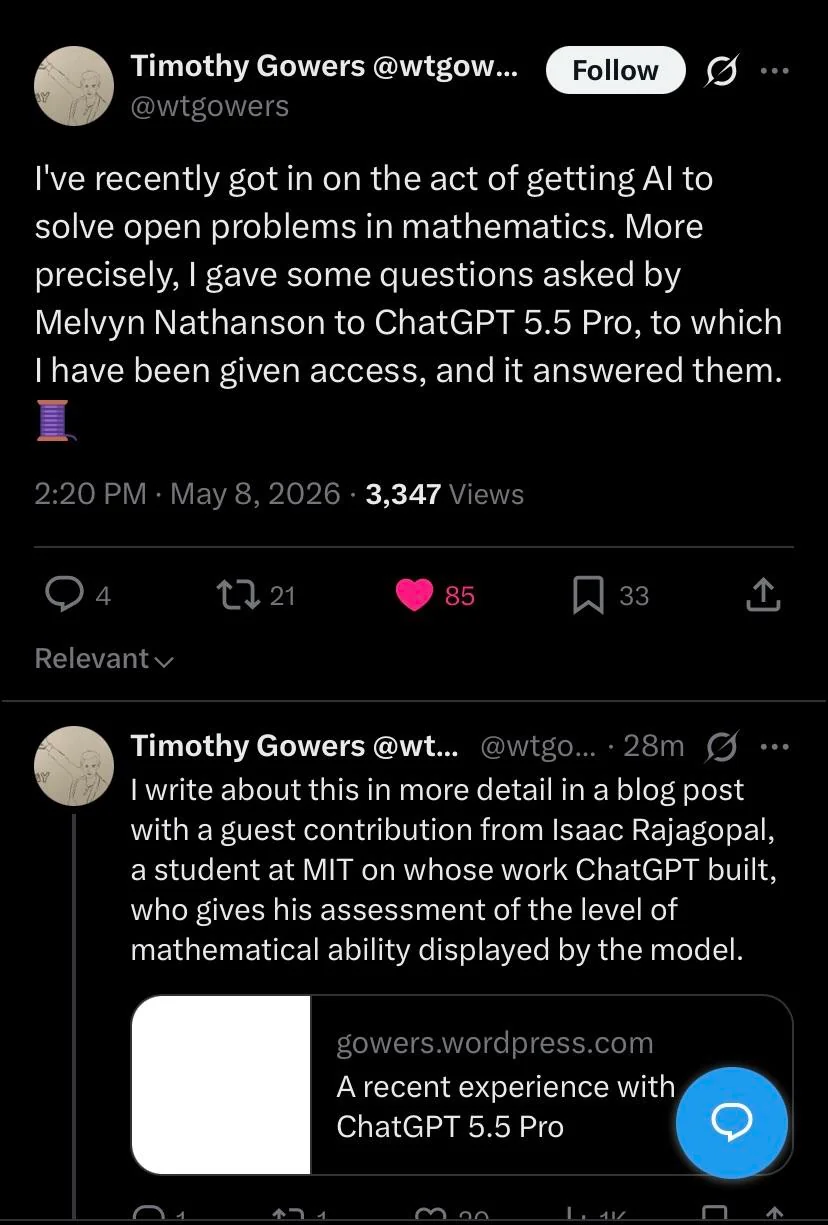Repost the main tweet with 21 reposts
828x1225 pixels.
coord(240,595)
